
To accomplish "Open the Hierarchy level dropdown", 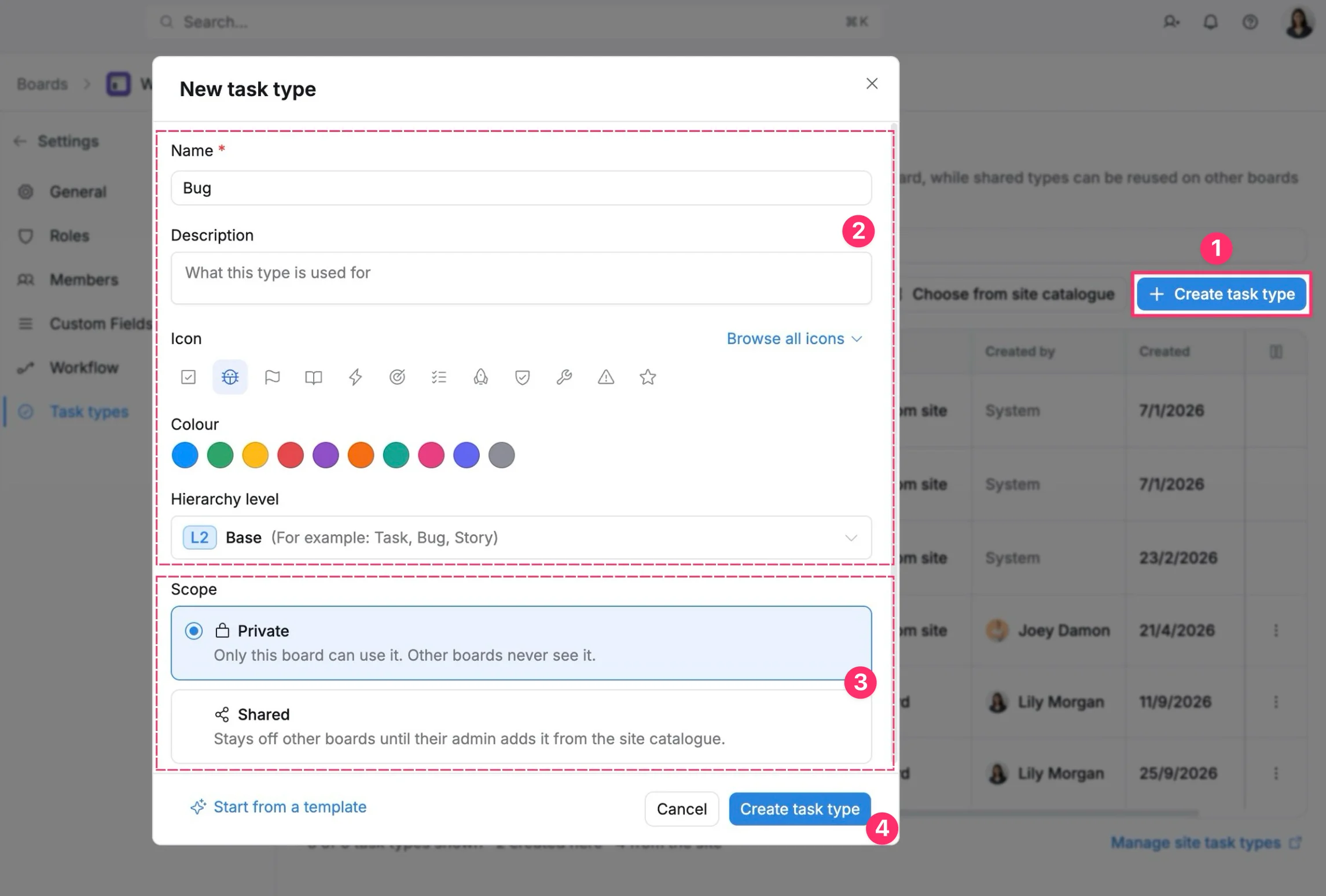I will pyautogui.click(x=521, y=538).
